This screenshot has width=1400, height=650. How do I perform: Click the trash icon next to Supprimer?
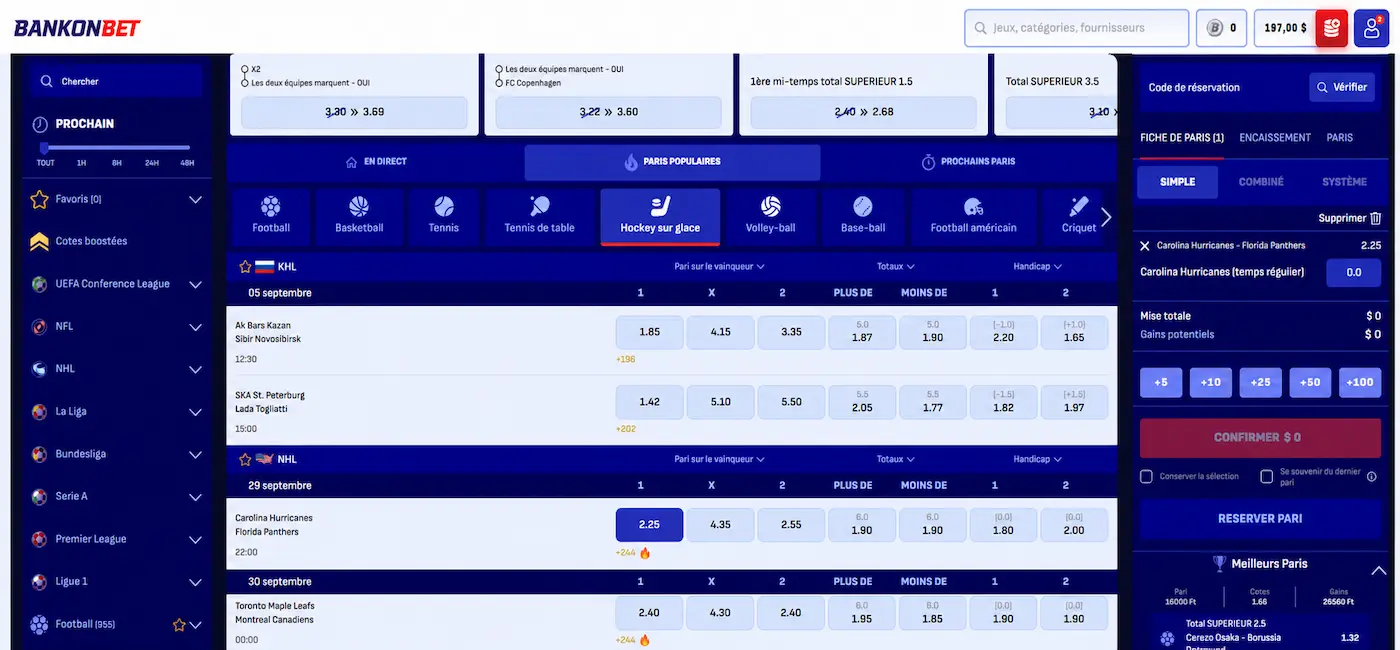[1375, 218]
